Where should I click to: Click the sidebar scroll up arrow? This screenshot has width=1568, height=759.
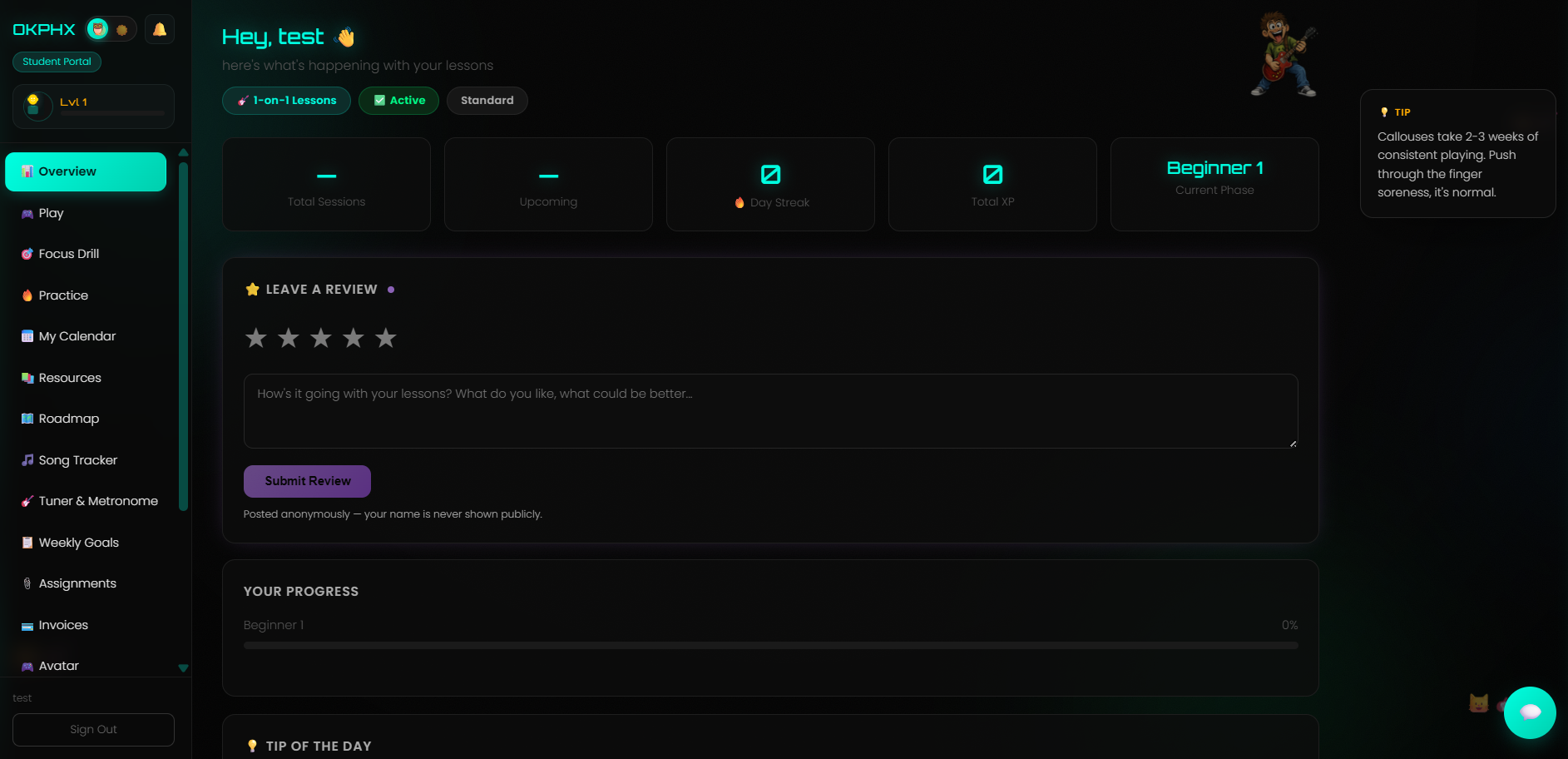183,152
